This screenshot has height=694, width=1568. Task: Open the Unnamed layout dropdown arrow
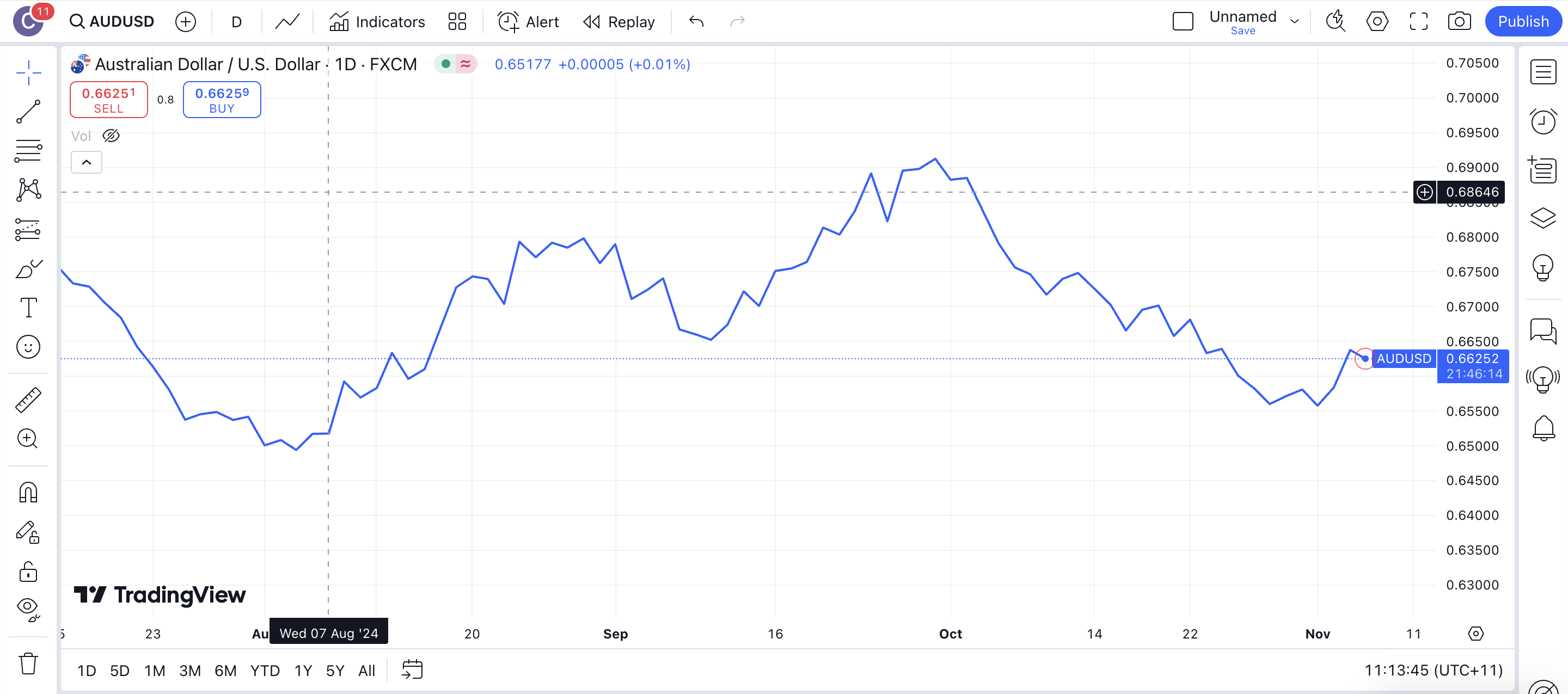(1295, 22)
